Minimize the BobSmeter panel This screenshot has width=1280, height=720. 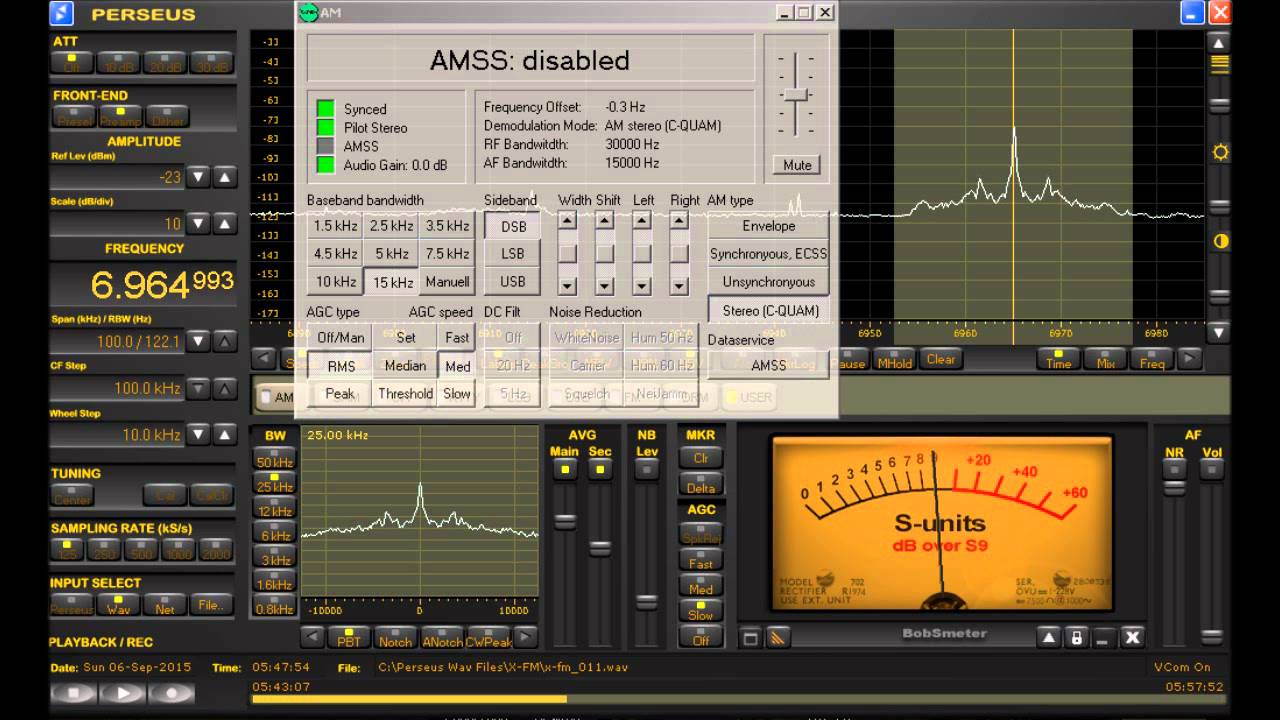pyautogui.click(x=1104, y=638)
